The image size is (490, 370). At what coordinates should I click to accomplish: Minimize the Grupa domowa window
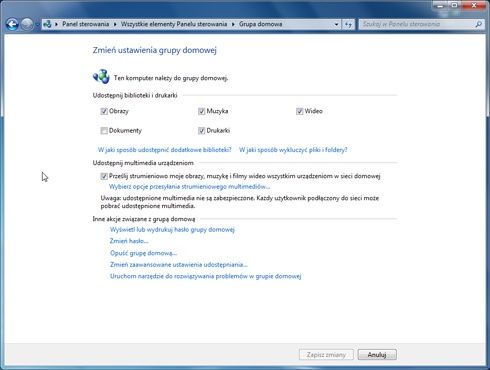click(440, 5)
